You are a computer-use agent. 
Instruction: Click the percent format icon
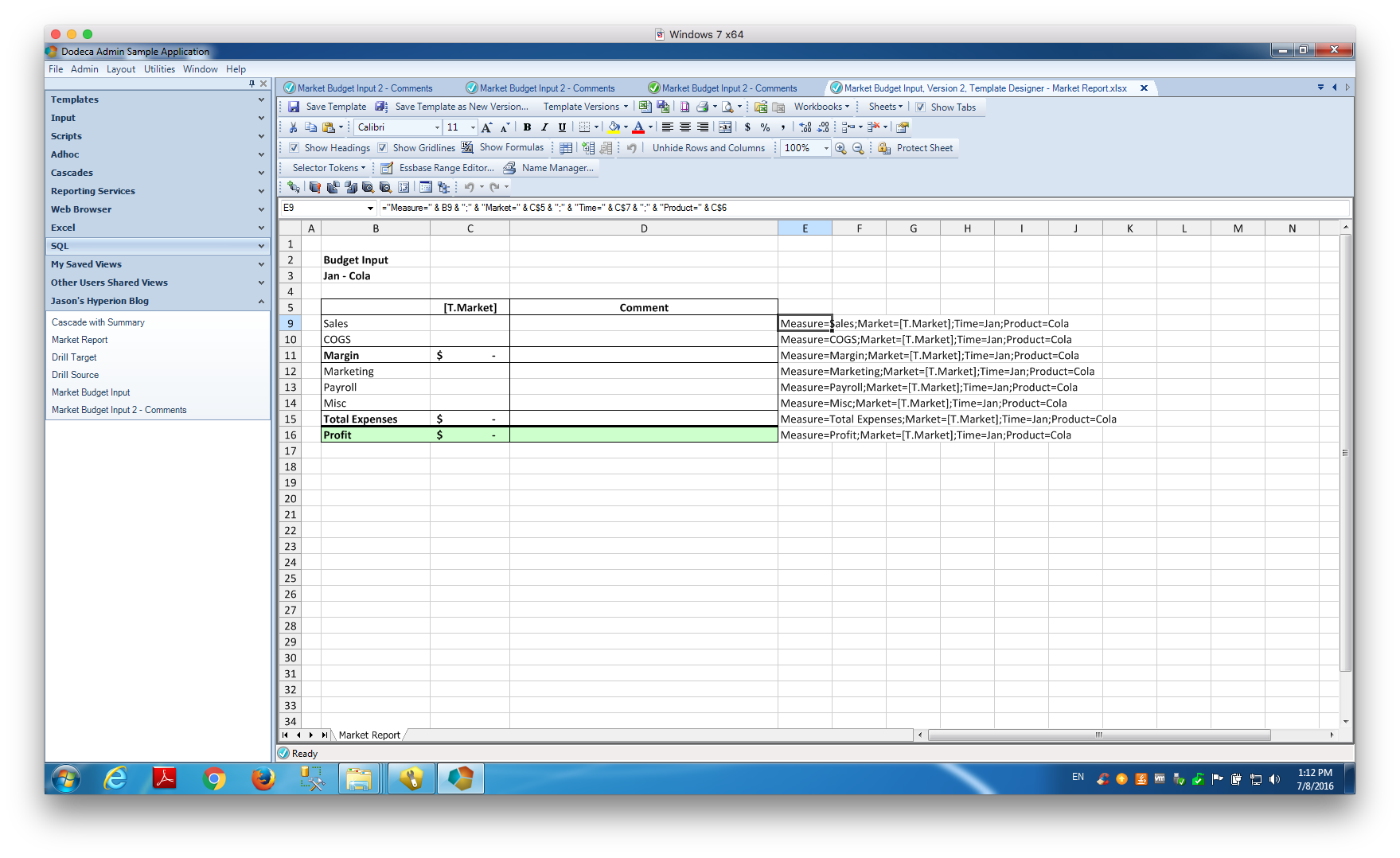tap(765, 127)
